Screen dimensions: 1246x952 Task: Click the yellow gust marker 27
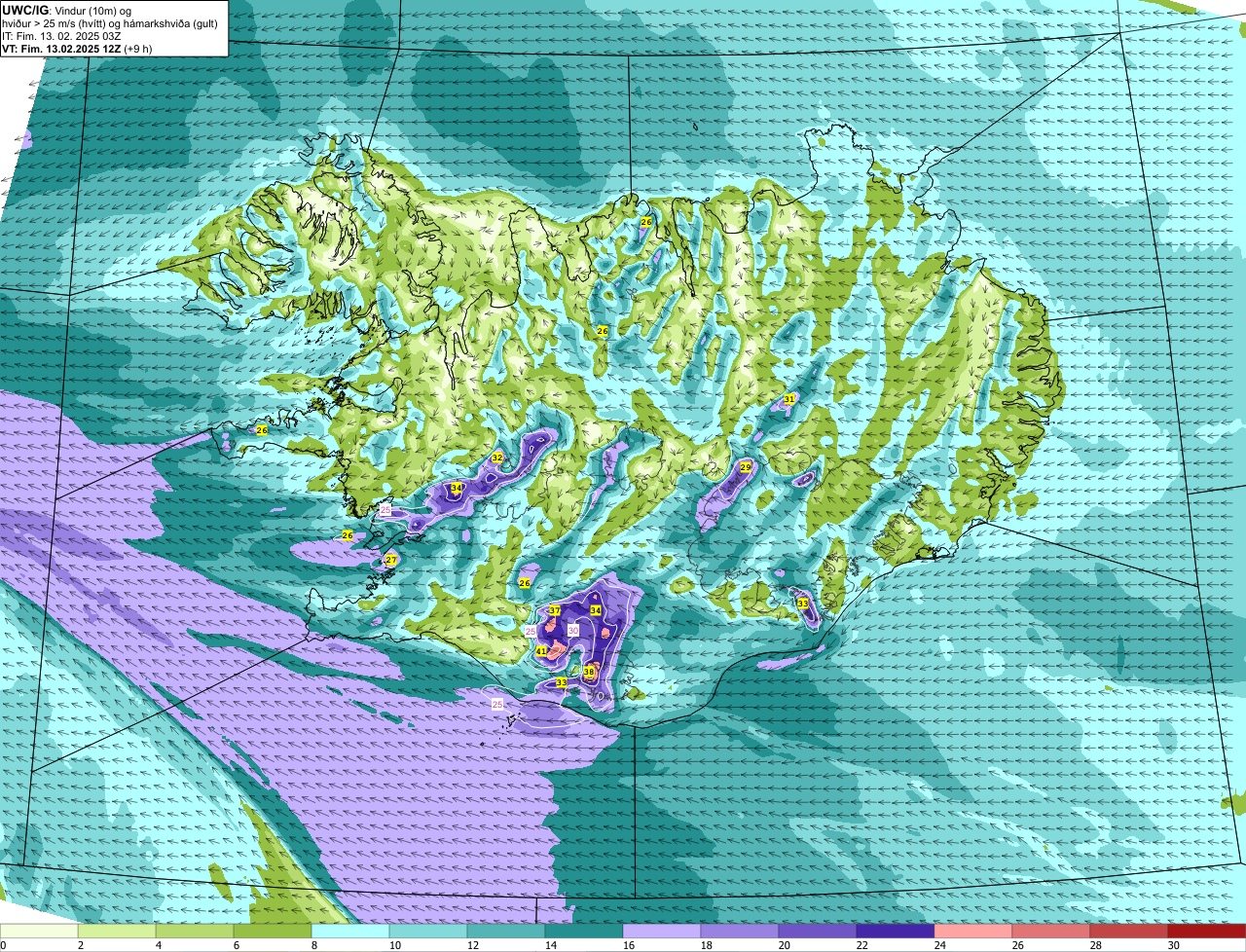(x=390, y=560)
